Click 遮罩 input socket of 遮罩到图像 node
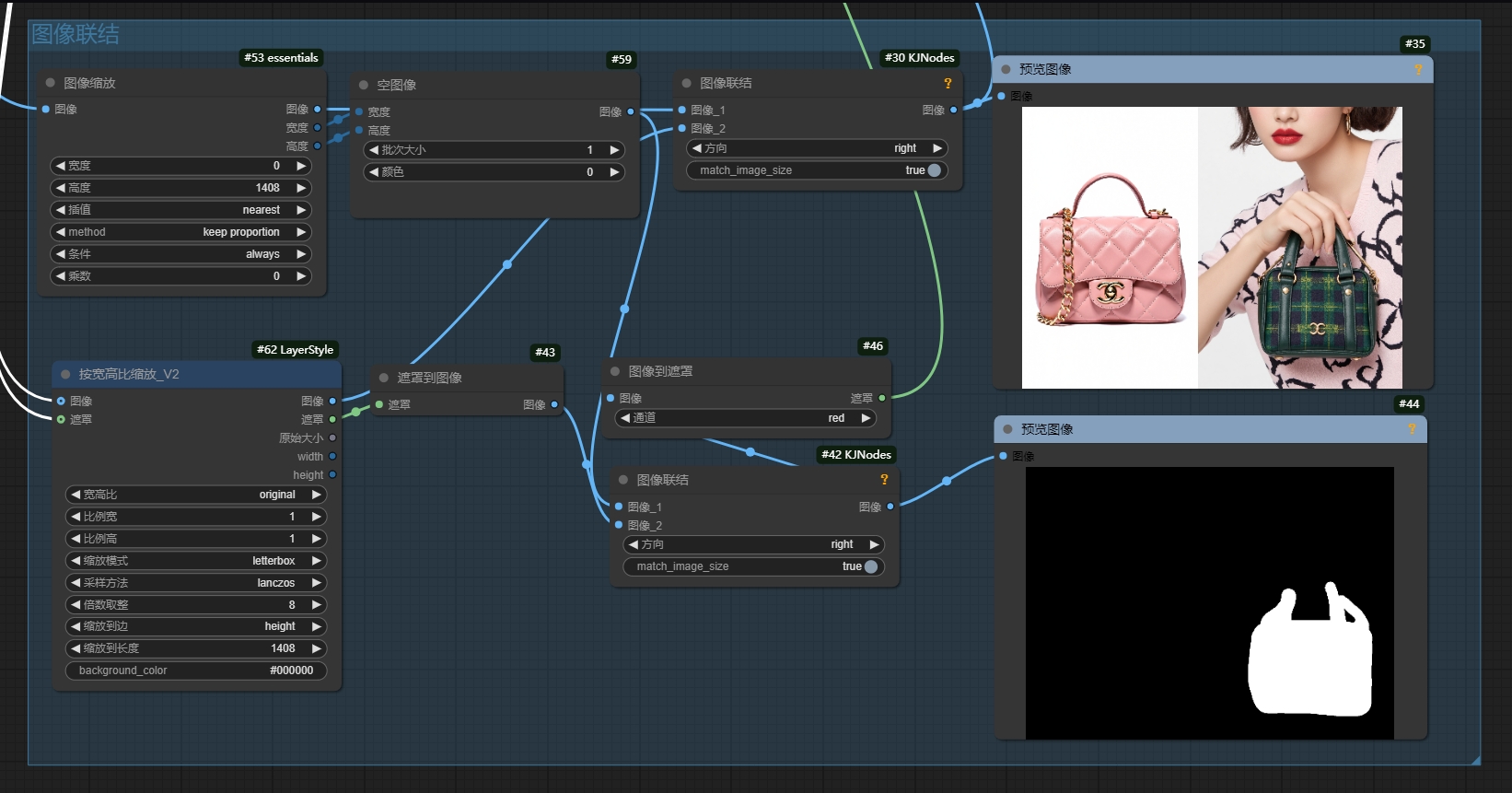This screenshot has height=793, width=1512. point(379,404)
